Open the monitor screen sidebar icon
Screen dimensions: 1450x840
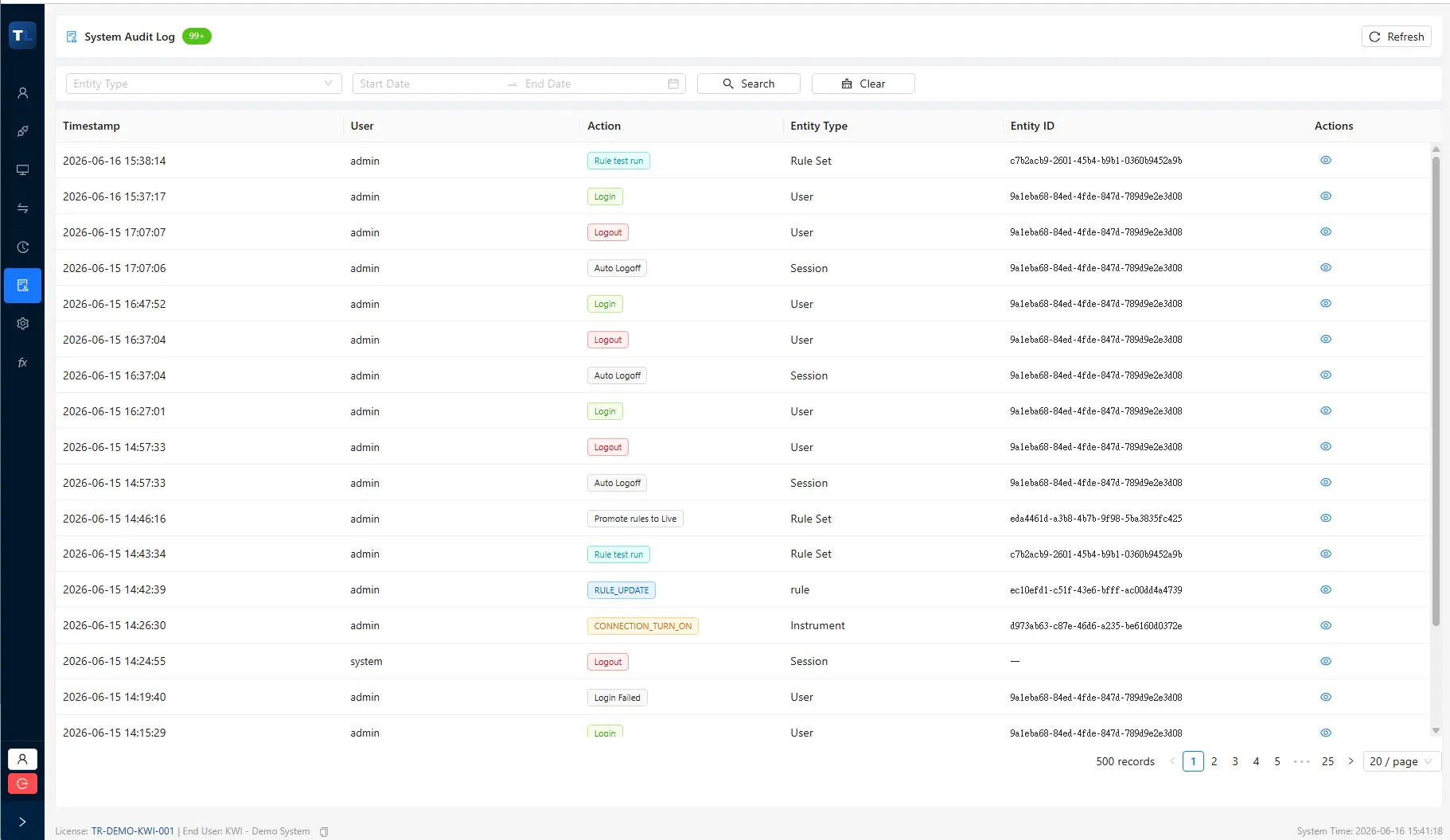(22, 169)
